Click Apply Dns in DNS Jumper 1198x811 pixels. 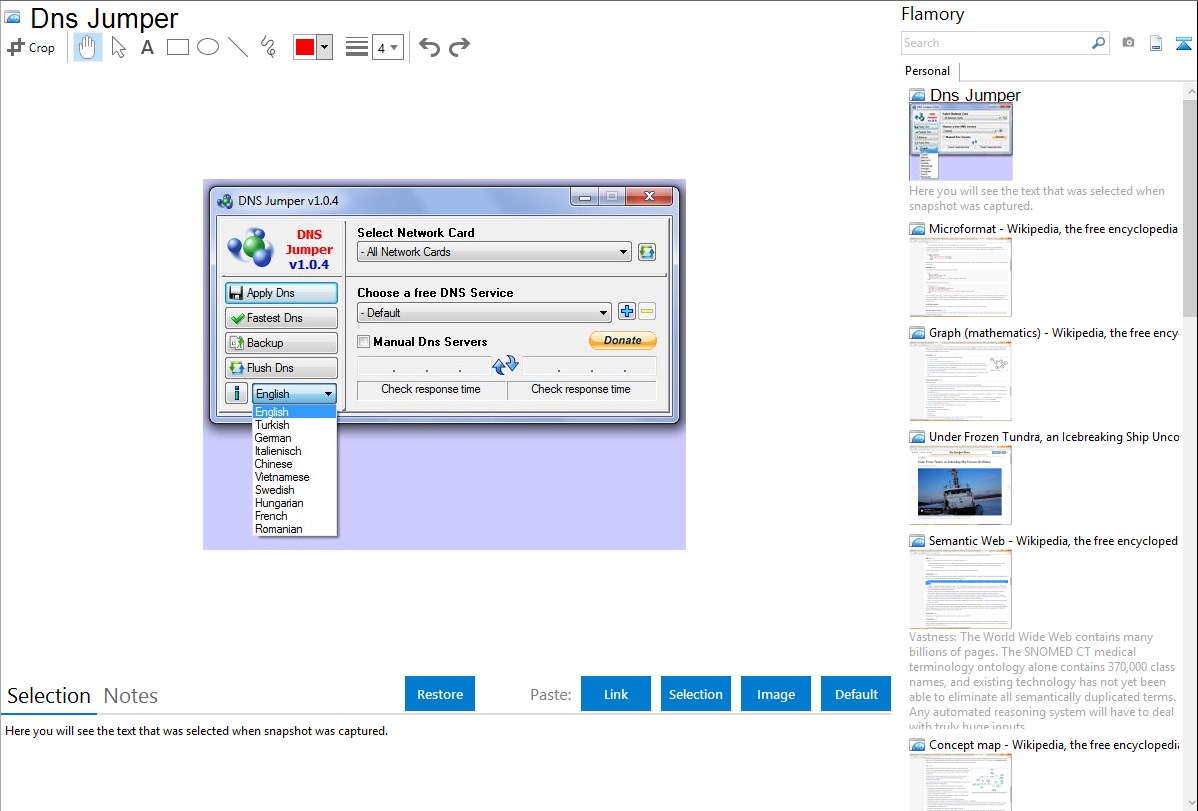pyautogui.click(x=281, y=293)
